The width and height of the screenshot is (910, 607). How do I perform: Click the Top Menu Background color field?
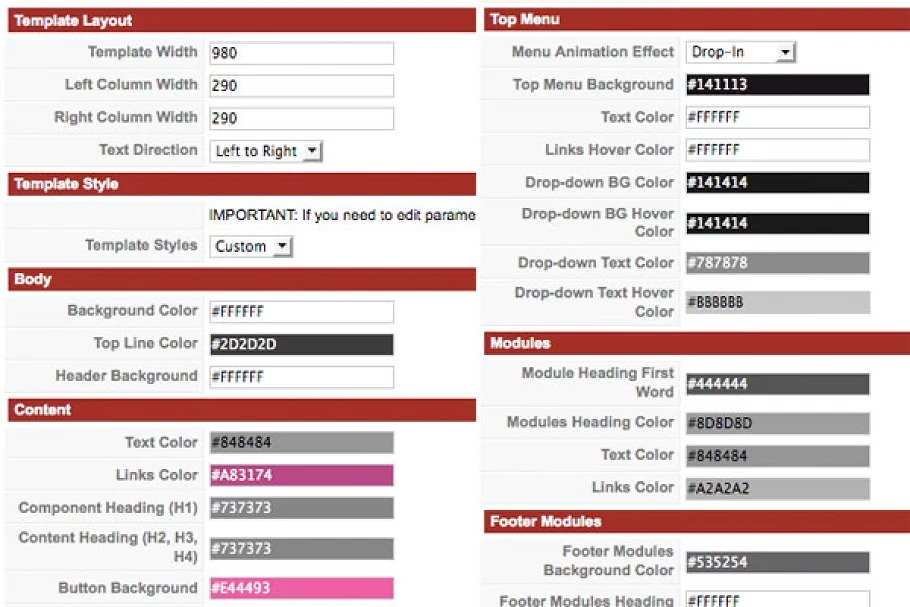click(x=777, y=85)
